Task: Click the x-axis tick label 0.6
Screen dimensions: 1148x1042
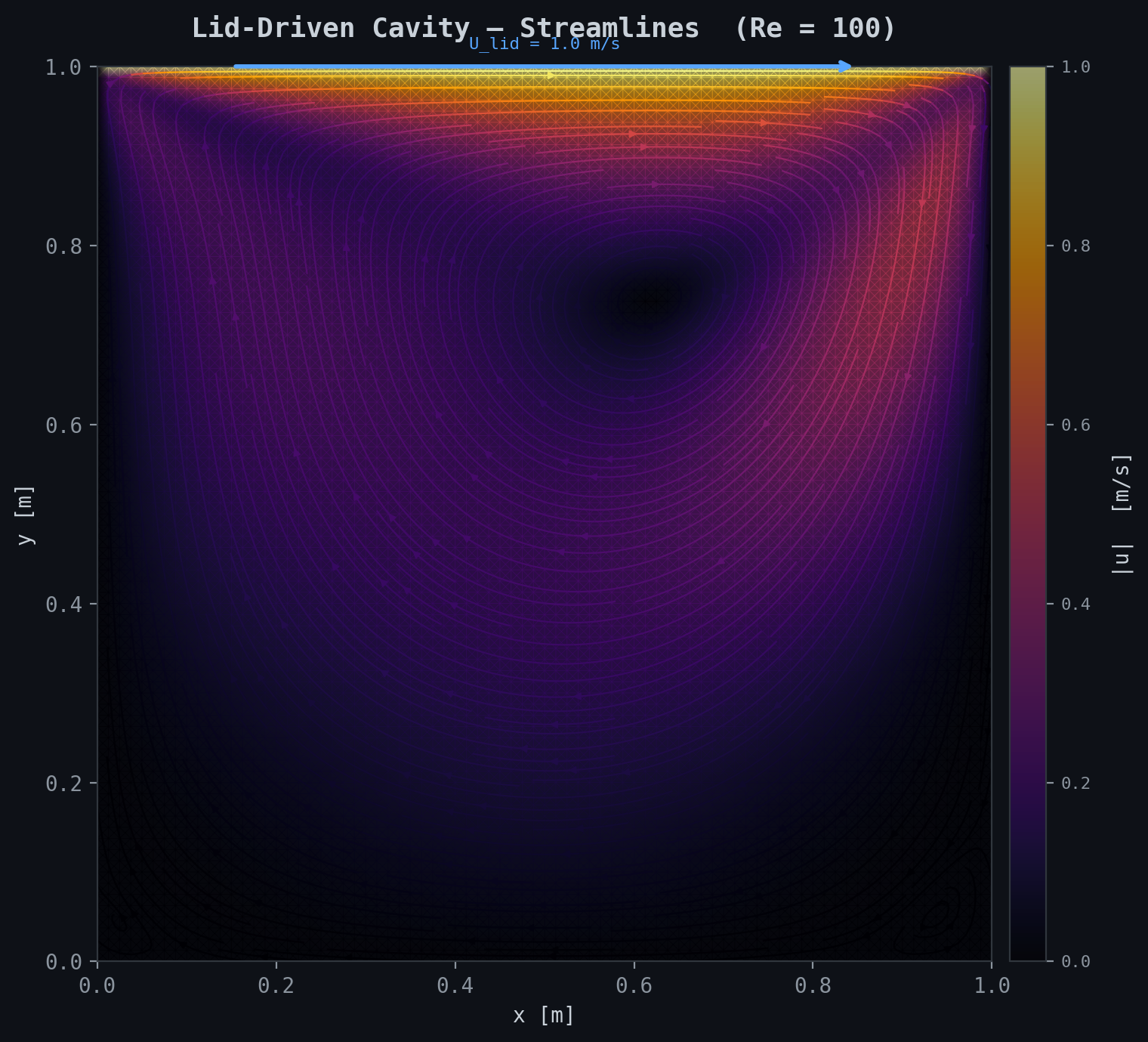Action: point(634,986)
